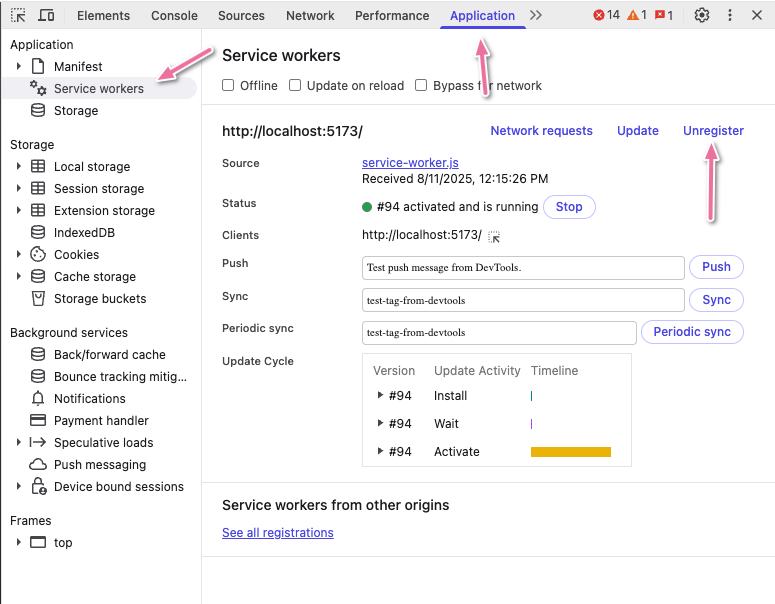775x604 pixels.
Task: Expand the Session storage tree arrow
Action: coord(19,188)
